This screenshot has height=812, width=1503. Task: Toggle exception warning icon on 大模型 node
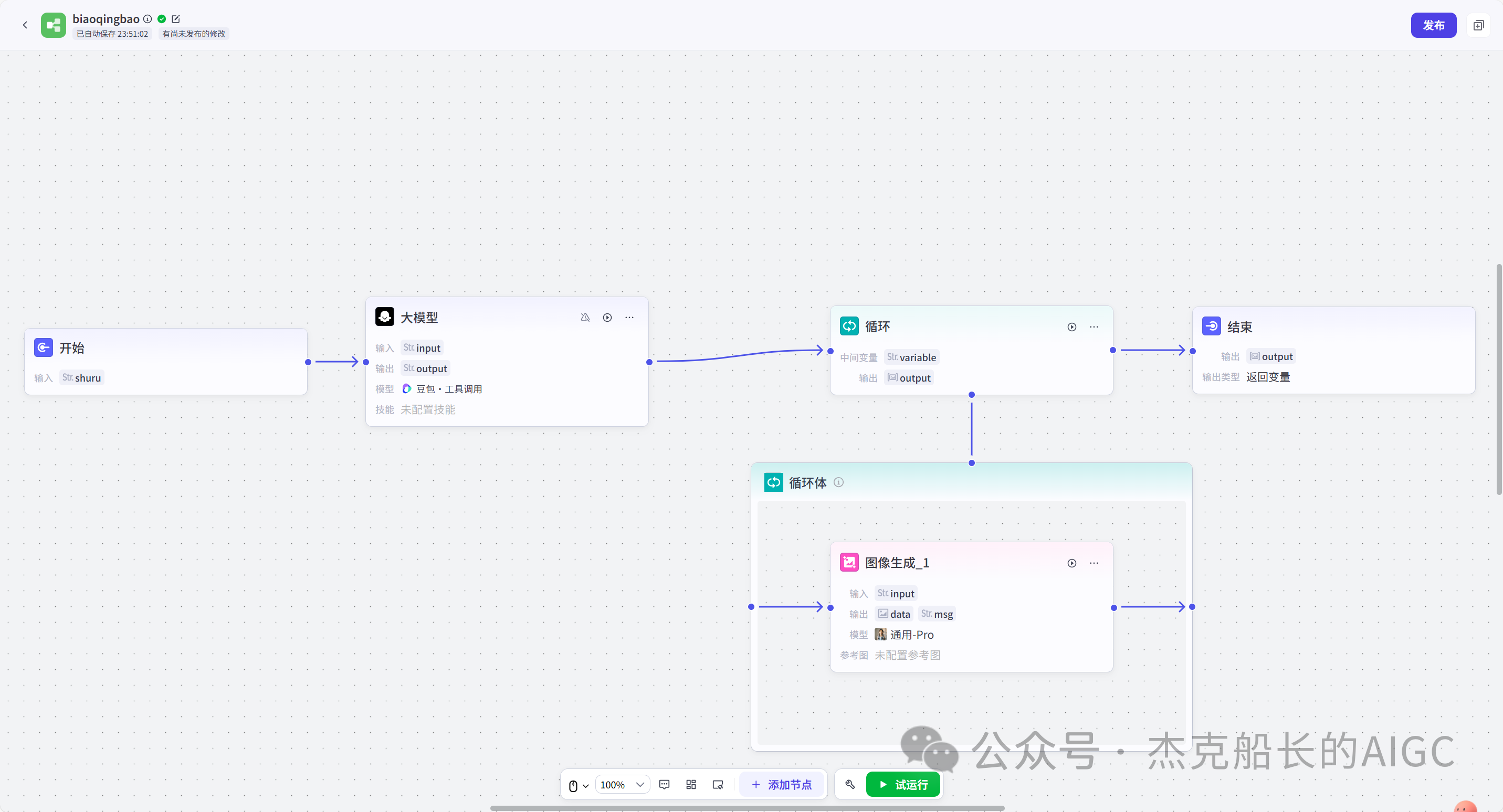pyautogui.click(x=585, y=318)
